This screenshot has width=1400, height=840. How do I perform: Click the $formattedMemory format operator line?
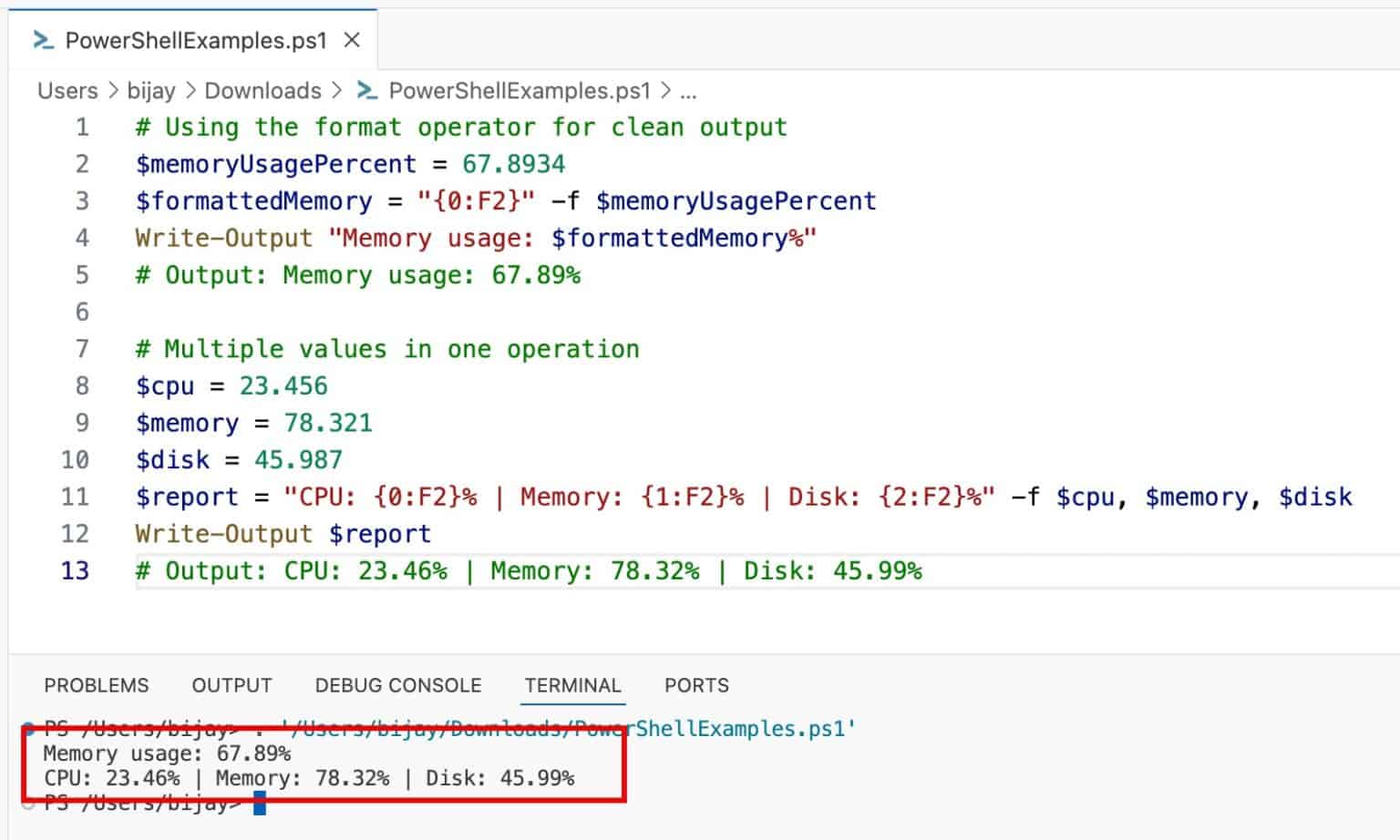506,200
